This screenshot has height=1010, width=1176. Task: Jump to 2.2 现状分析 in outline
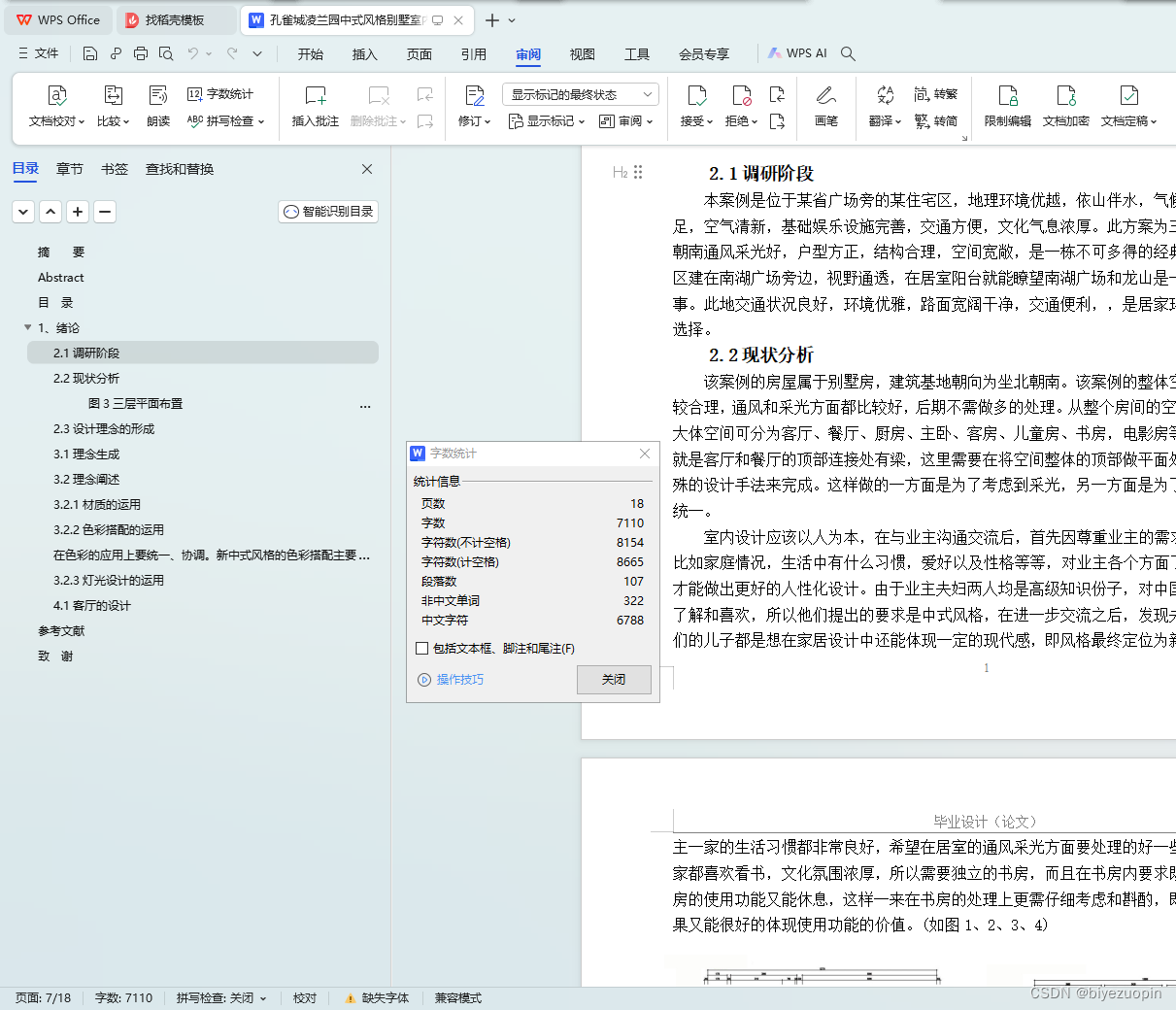pyautogui.click(x=86, y=378)
